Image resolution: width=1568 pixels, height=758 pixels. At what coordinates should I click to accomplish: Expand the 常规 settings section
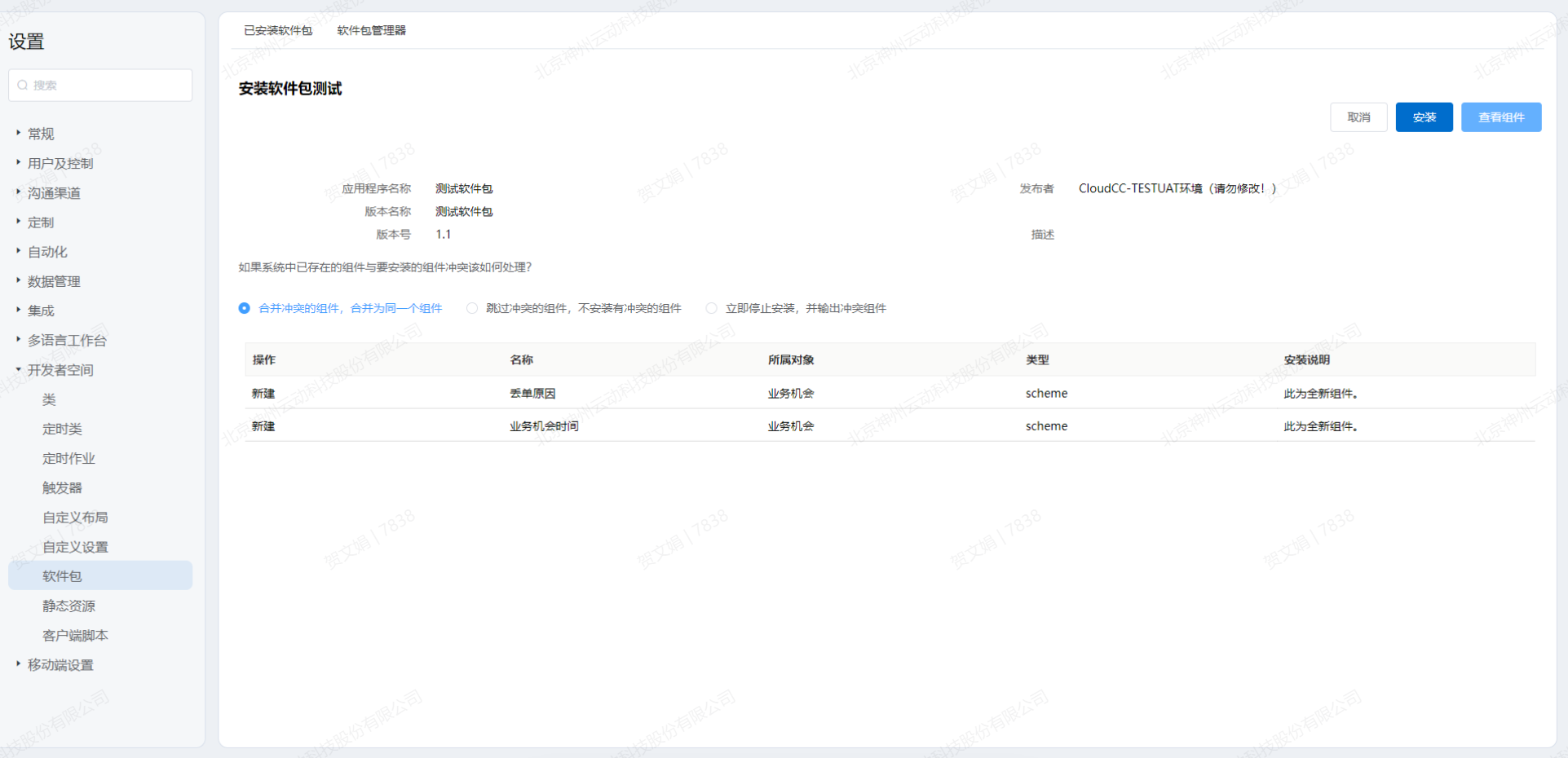(19, 133)
